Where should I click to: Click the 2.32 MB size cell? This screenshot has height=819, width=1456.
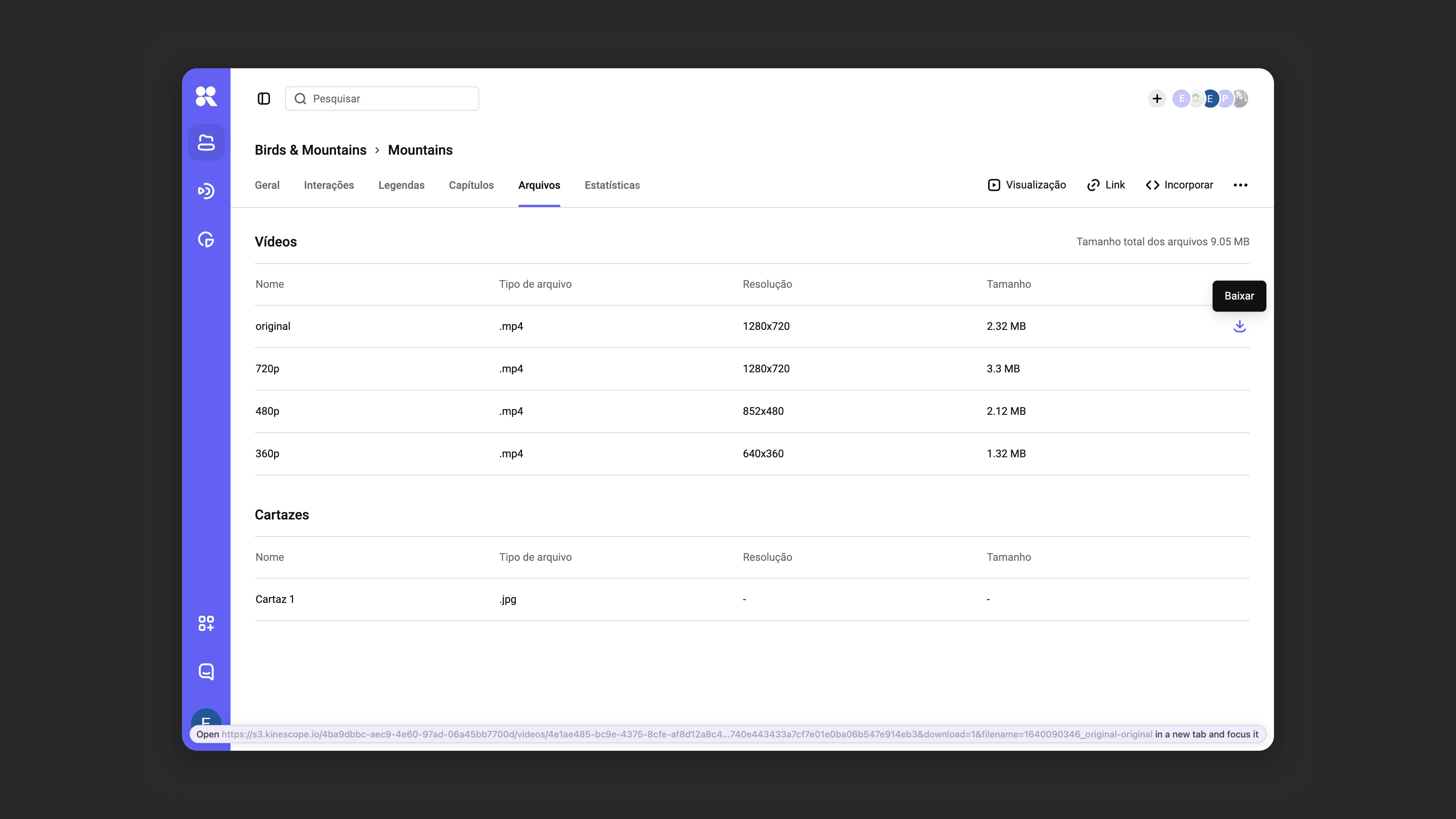pos(1006,327)
